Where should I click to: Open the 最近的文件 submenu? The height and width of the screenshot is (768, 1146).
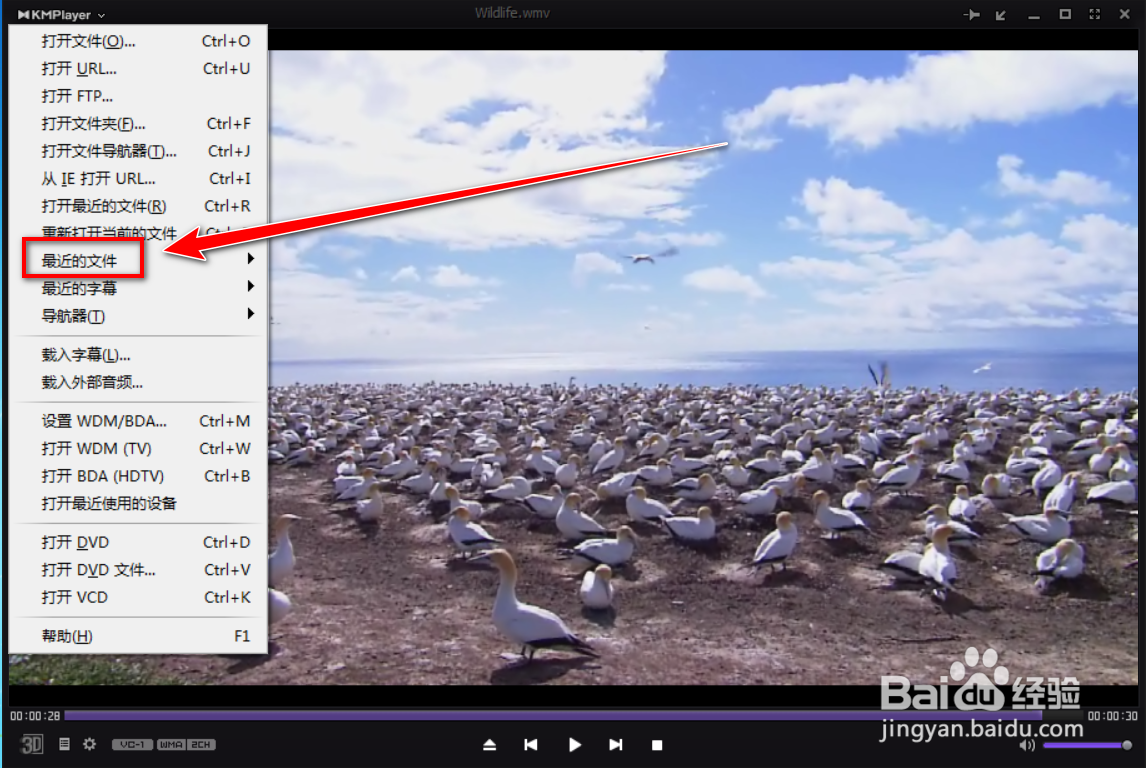pyautogui.click(x=139, y=260)
